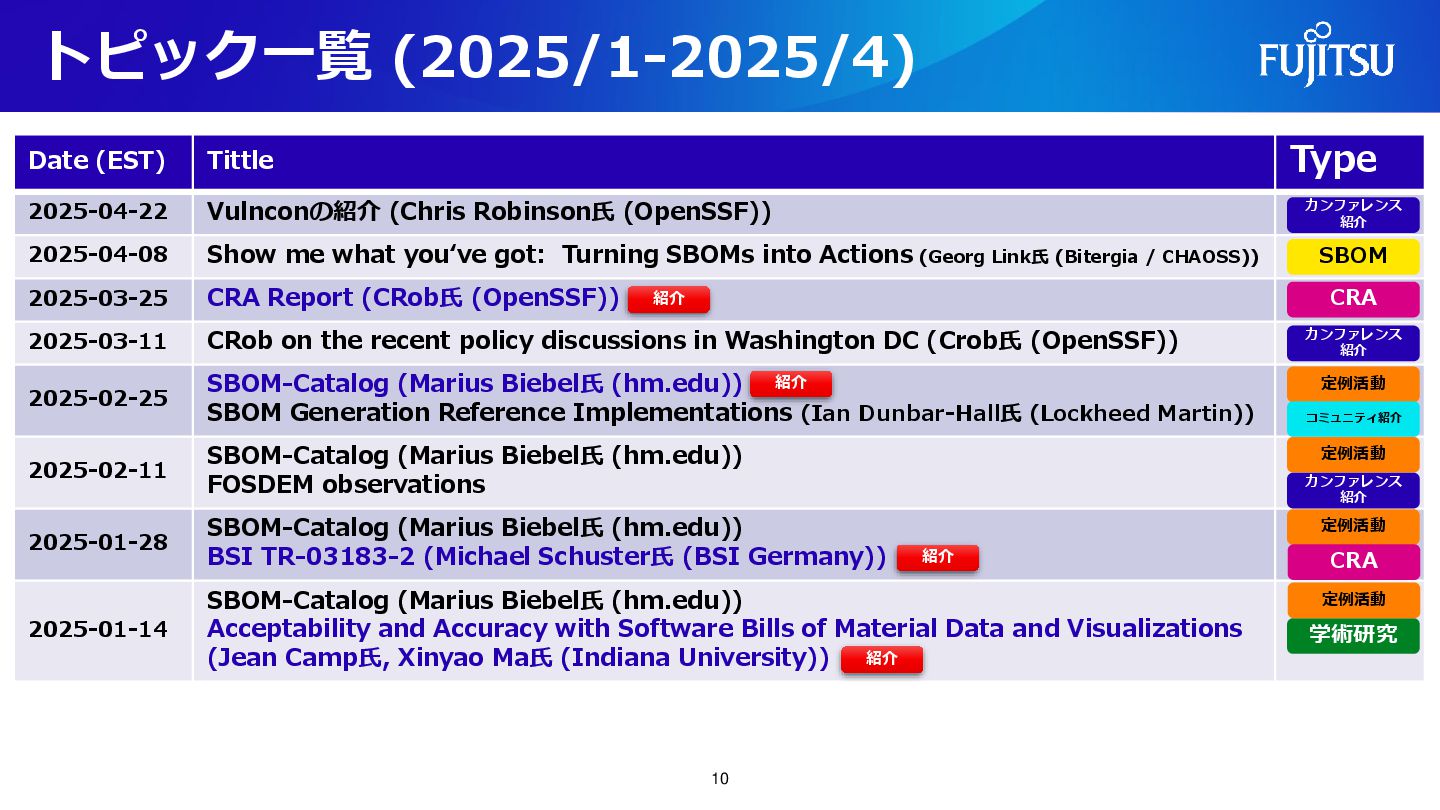1440x810 pixels.
Task: Select the orange 定例活動 tag for 2025-02-25
Action: pyautogui.click(x=1353, y=384)
